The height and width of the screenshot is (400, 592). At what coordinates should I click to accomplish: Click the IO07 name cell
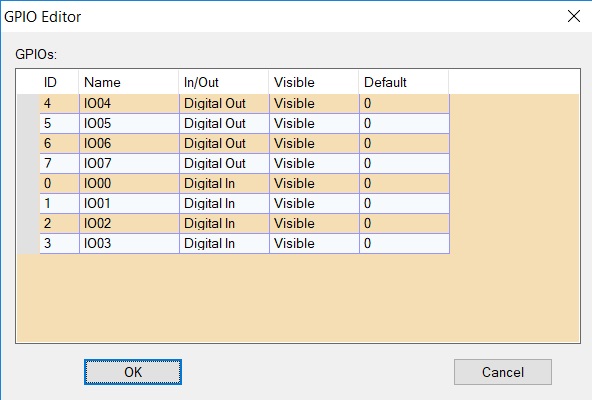point(129,163)
